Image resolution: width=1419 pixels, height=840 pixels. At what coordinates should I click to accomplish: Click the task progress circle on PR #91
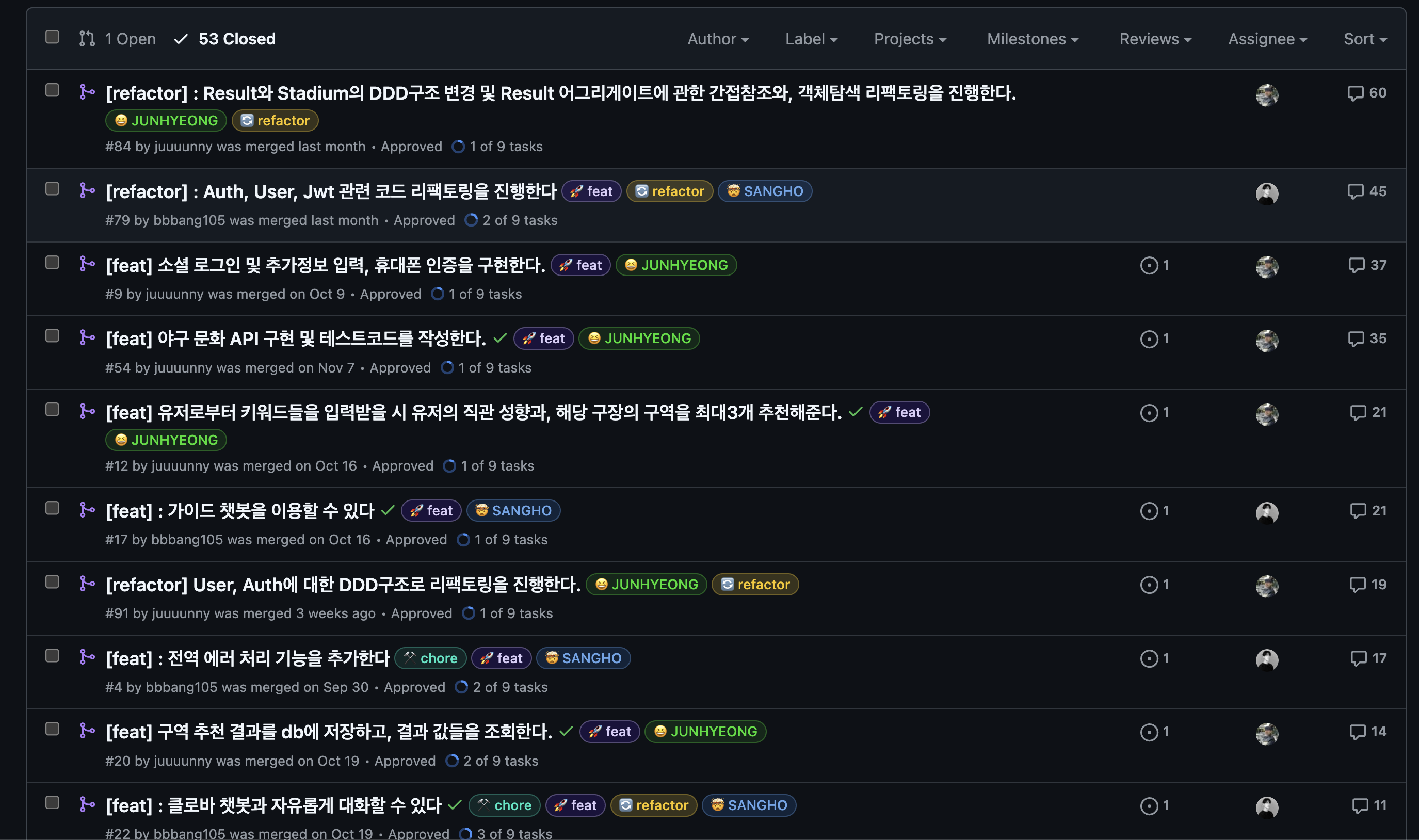coord(469,613)
